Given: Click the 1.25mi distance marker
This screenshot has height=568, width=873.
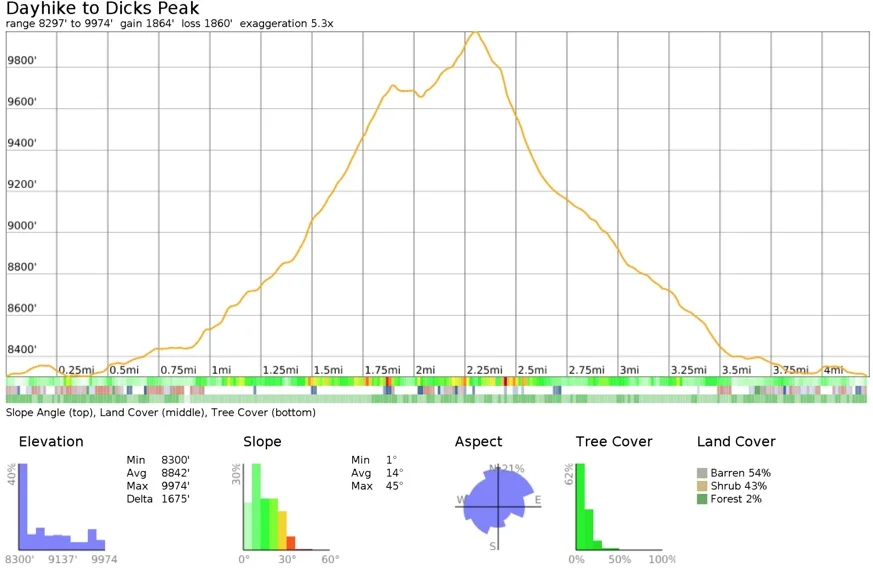Looking at the screenshot, I should [x=281, y=370].
